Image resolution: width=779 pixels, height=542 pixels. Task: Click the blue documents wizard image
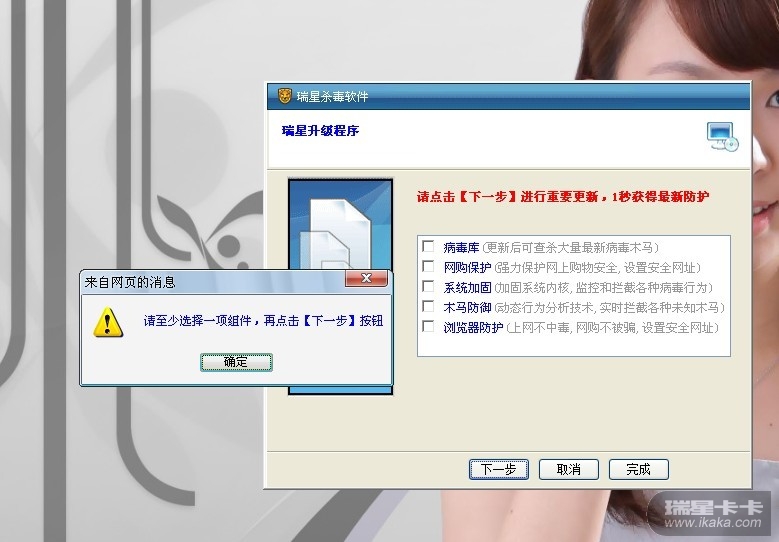[x=340, y=225]
